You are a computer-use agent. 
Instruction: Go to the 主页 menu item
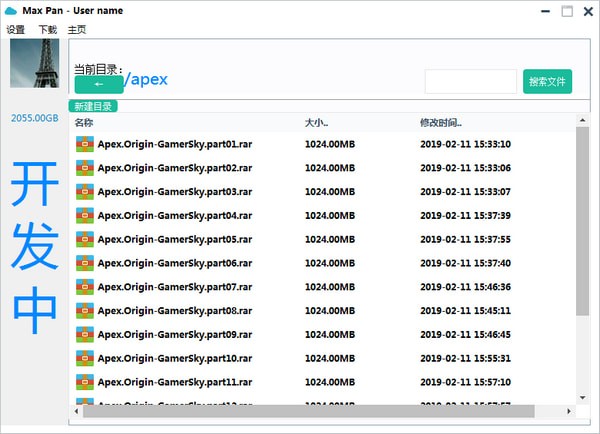click(77, 30)
